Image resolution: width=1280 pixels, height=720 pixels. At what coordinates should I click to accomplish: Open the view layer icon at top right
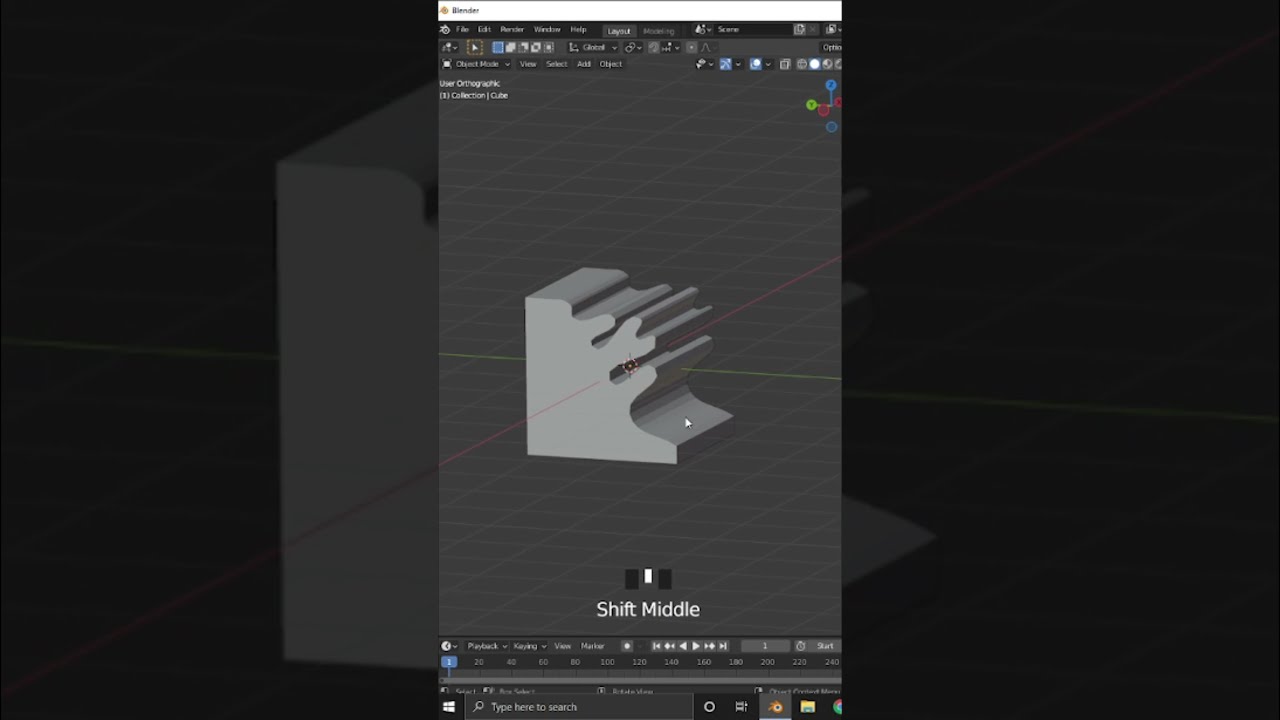pos(833,30)
